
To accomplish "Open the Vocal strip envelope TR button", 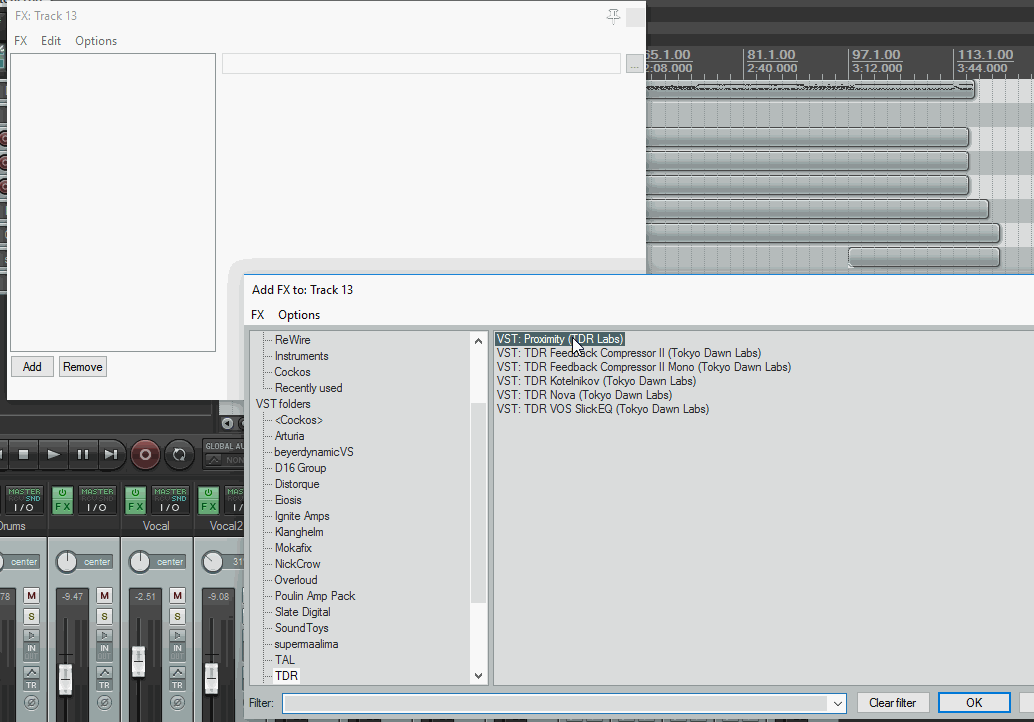I will (x=177, y=678).
